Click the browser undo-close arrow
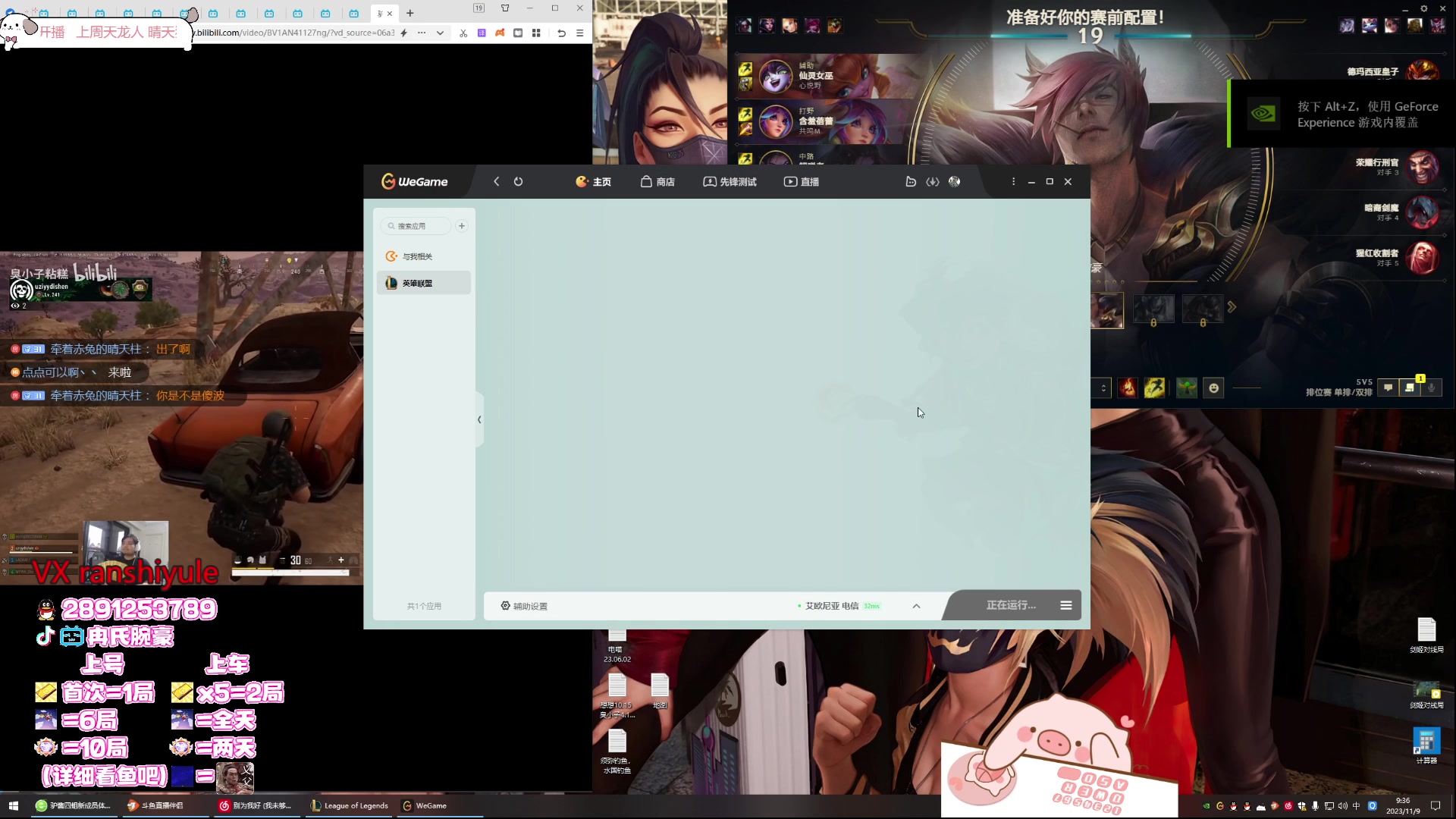Image resolution: width=1456 pixels, height=819 pixels. tap(561, 33)
